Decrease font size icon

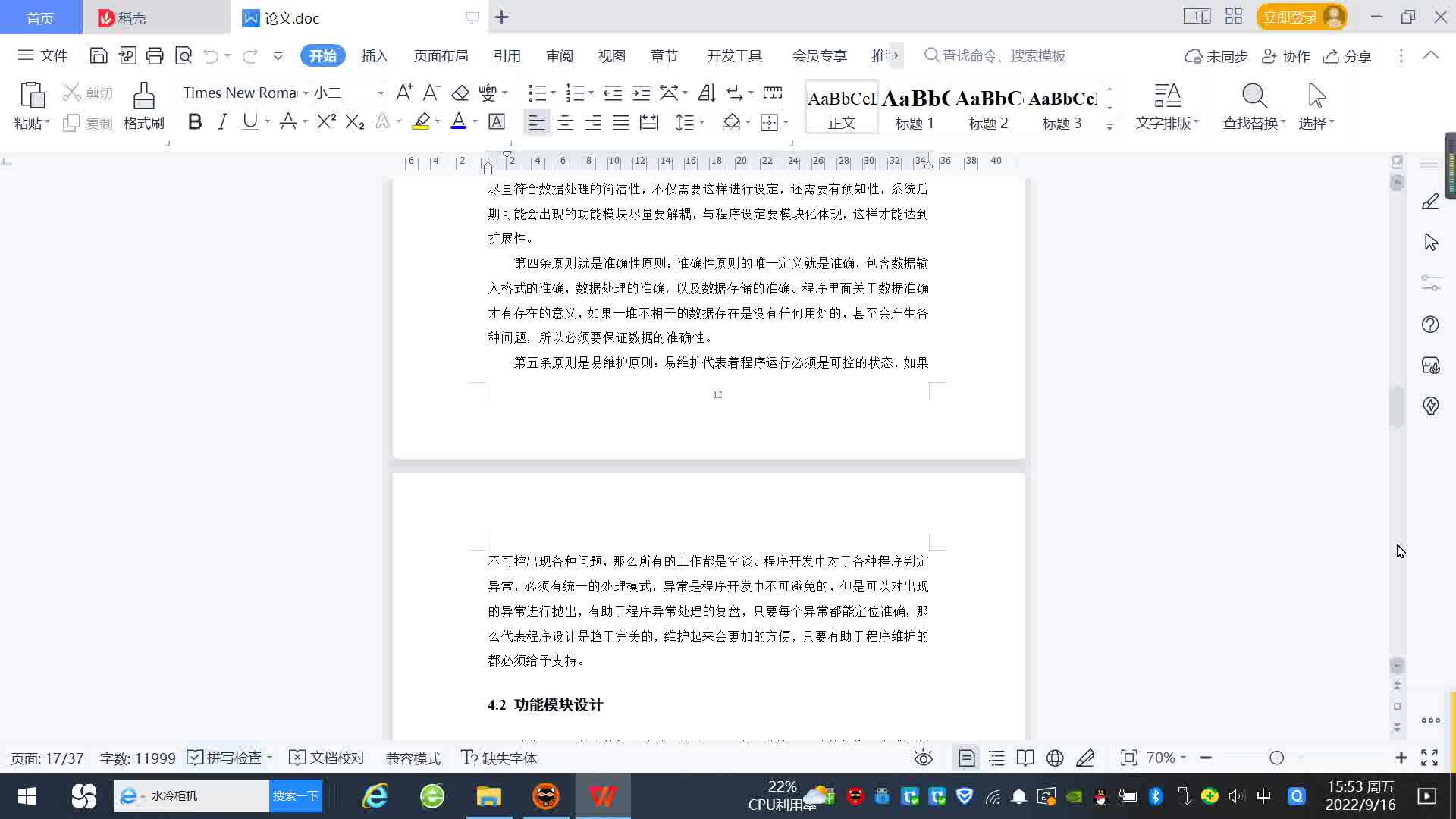point(431,93)
